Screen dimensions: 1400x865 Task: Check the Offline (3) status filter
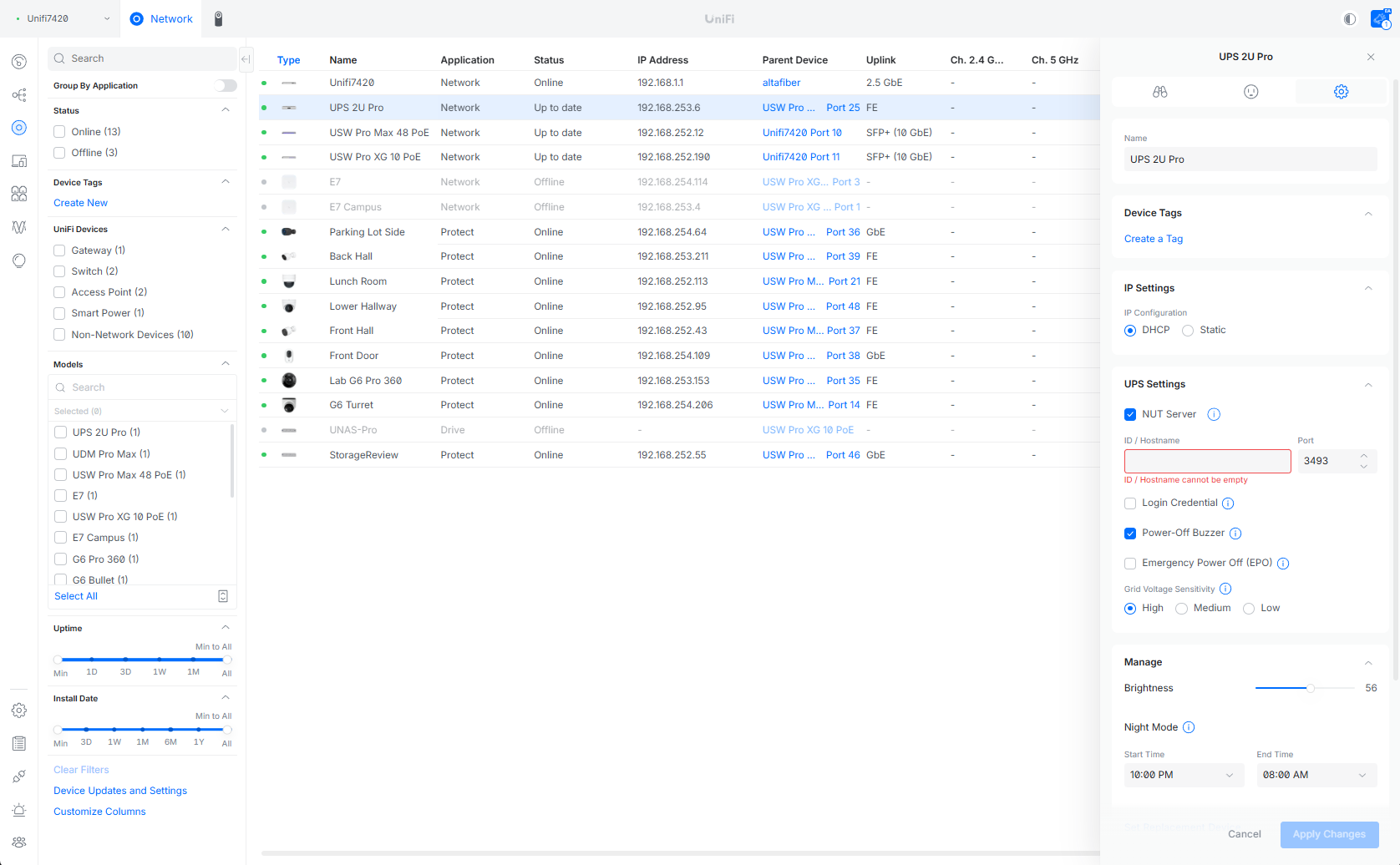click(x=59, y=153)
